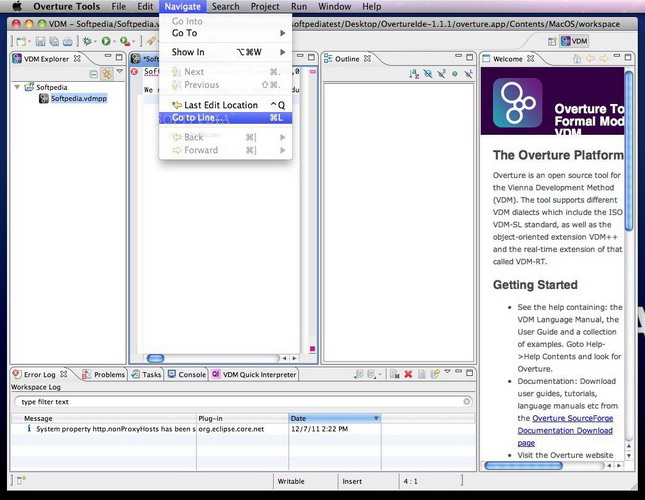645x500 pixels.
Task: Click the External Tools run icon
Action: coord(125,41)
